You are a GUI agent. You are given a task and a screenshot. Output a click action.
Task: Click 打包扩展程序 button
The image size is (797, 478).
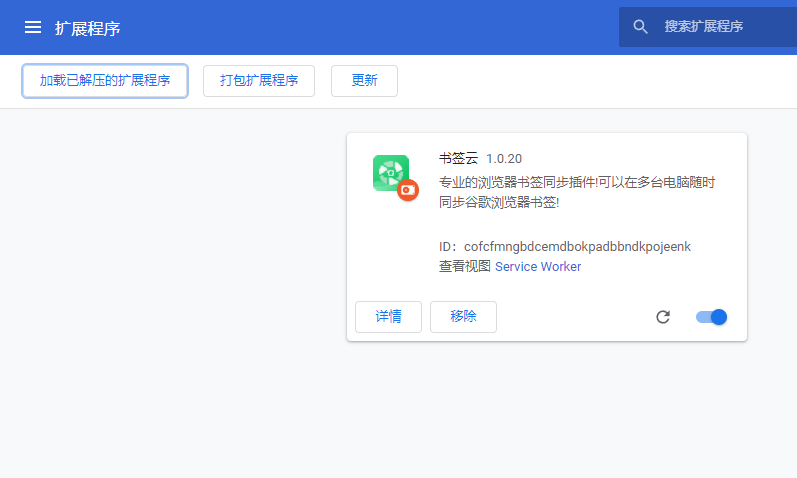(259, 80)
